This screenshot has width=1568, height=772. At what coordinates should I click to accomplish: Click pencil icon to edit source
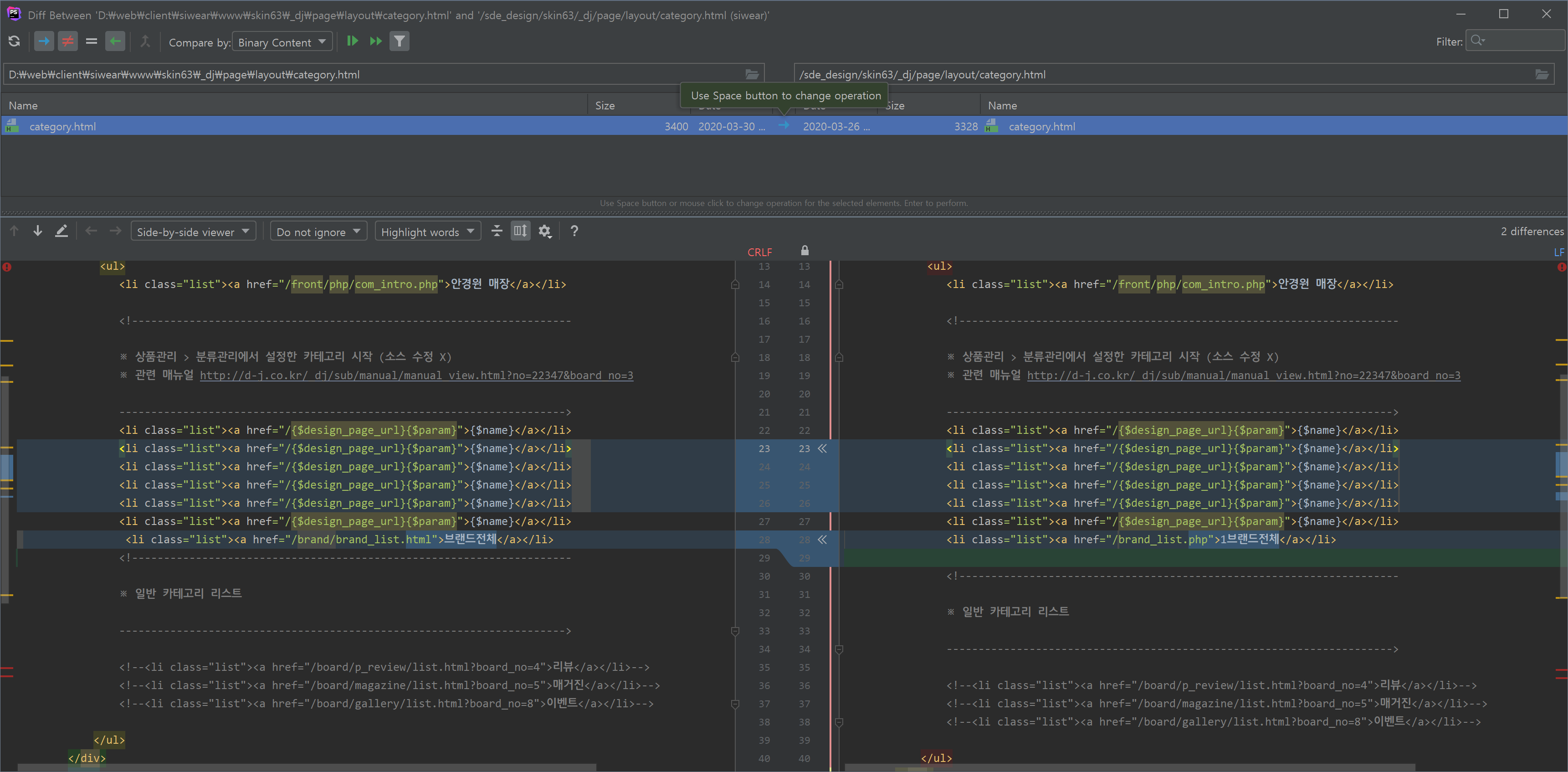pyautogui.click(x=61, y=232)
